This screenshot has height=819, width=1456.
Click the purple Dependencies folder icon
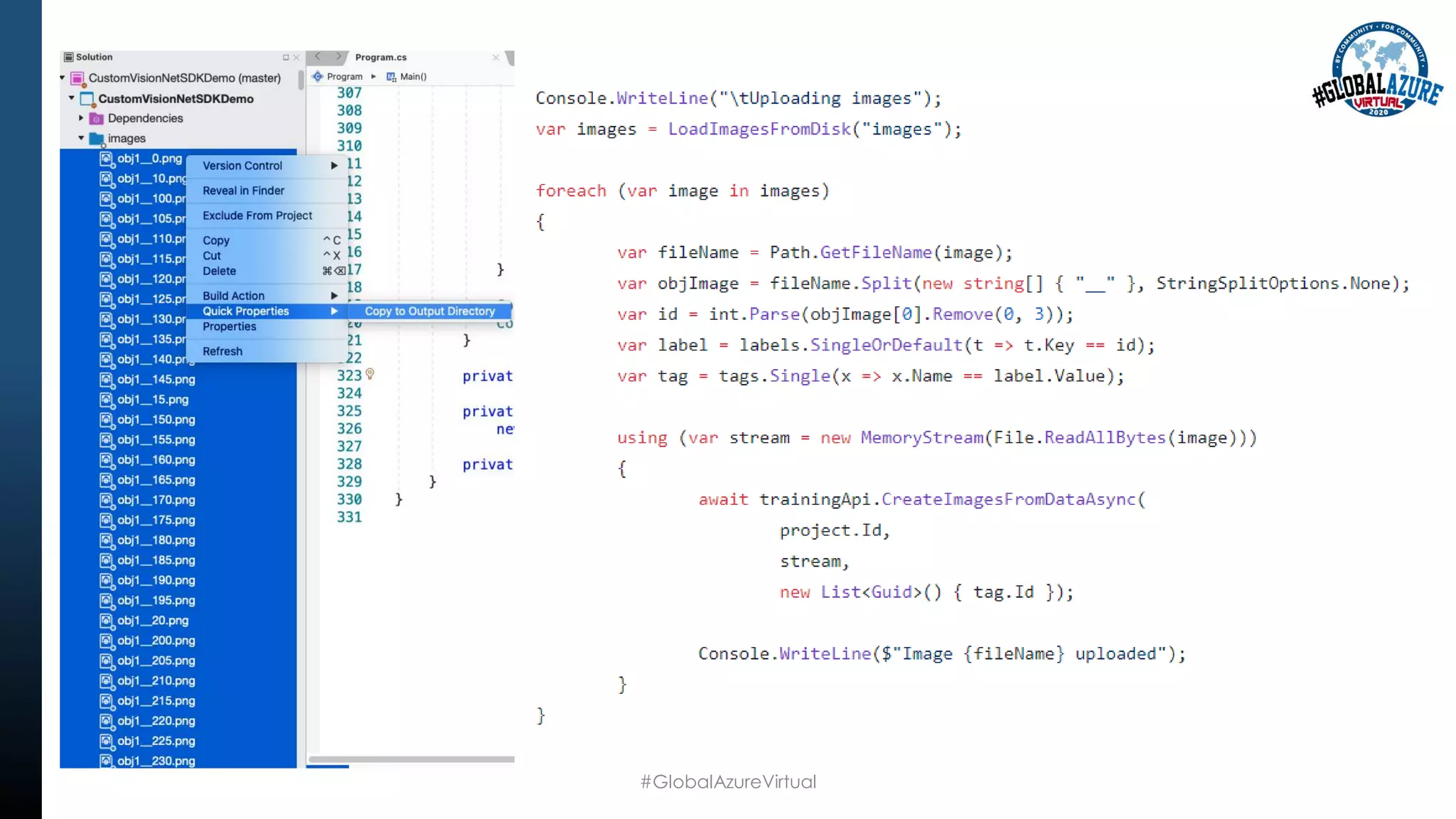click(97, 119)
